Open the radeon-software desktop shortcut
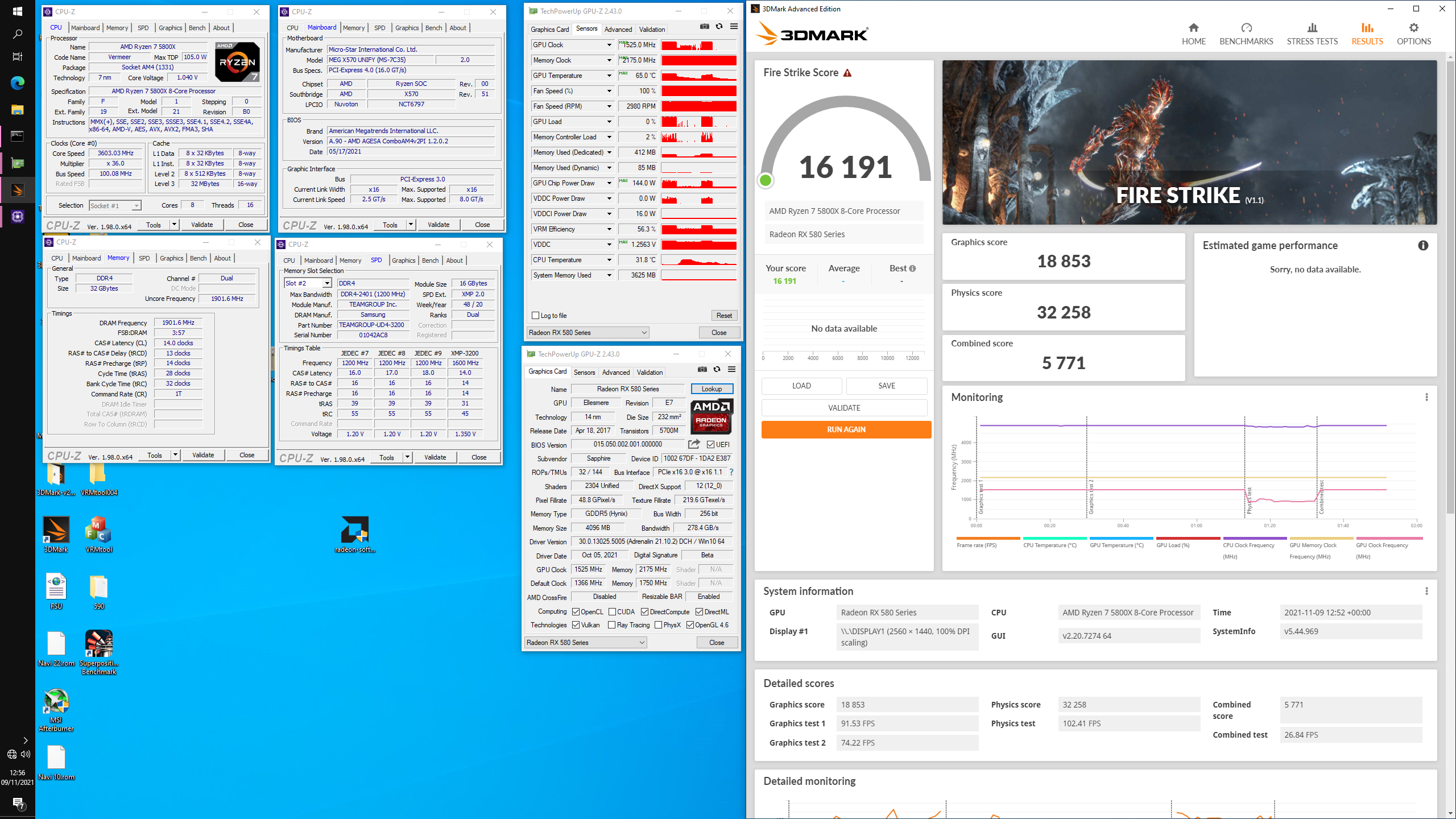 [x=354, y=534]
